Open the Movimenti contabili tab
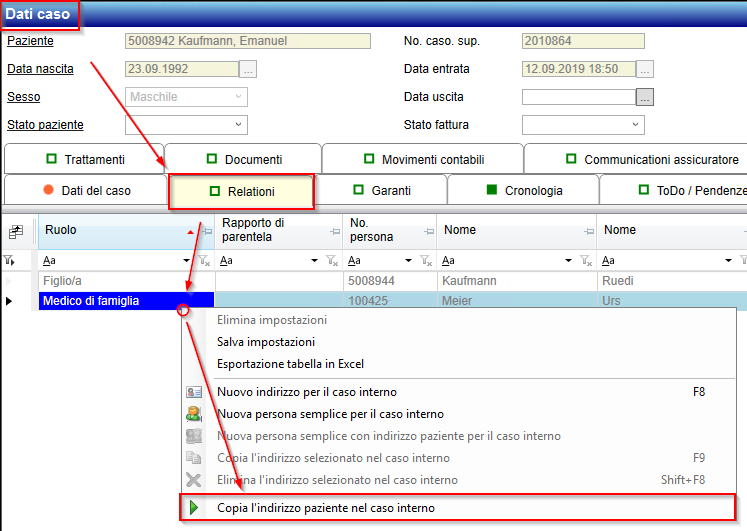The height and width of the screenshot is (531, 747). [423, 159]
